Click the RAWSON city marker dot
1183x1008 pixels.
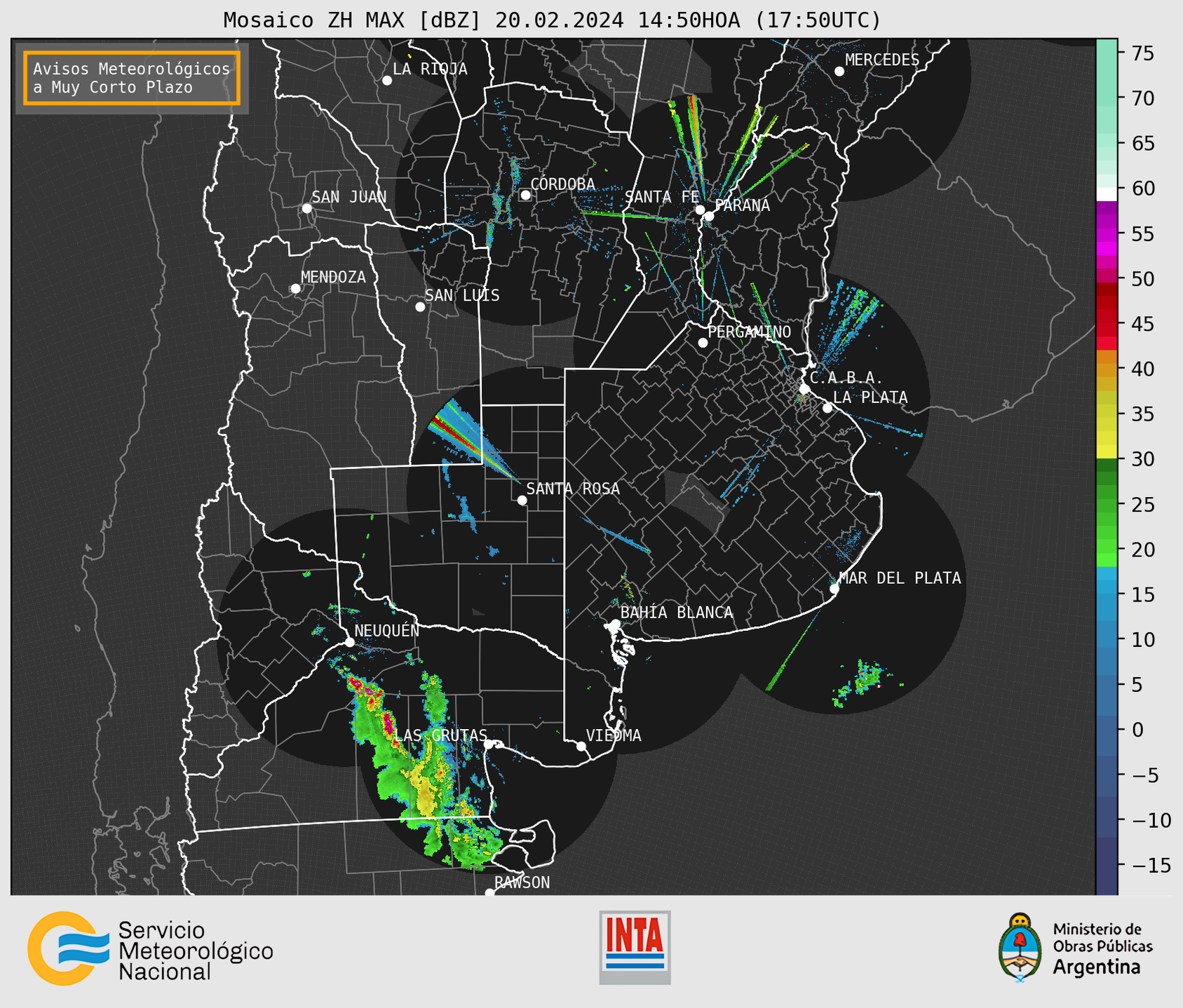tap(489, 893)
